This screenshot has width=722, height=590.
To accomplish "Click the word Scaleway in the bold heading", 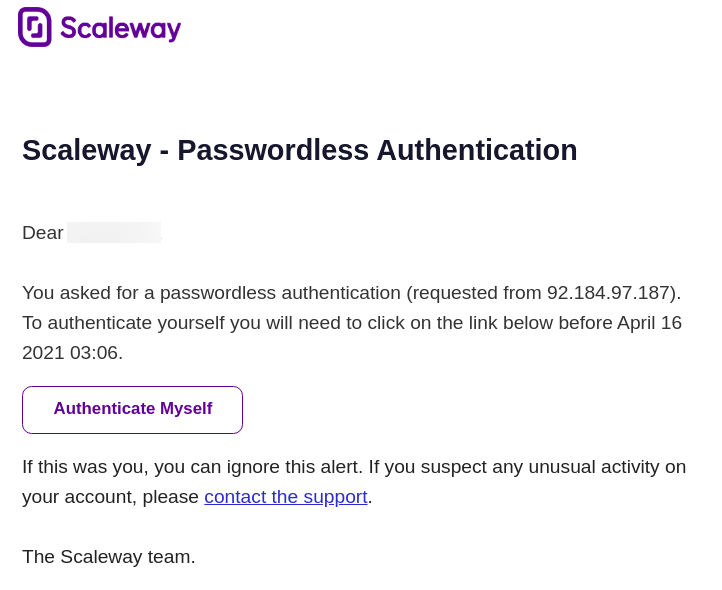I will pyautogui.click(x=87, y=151).
